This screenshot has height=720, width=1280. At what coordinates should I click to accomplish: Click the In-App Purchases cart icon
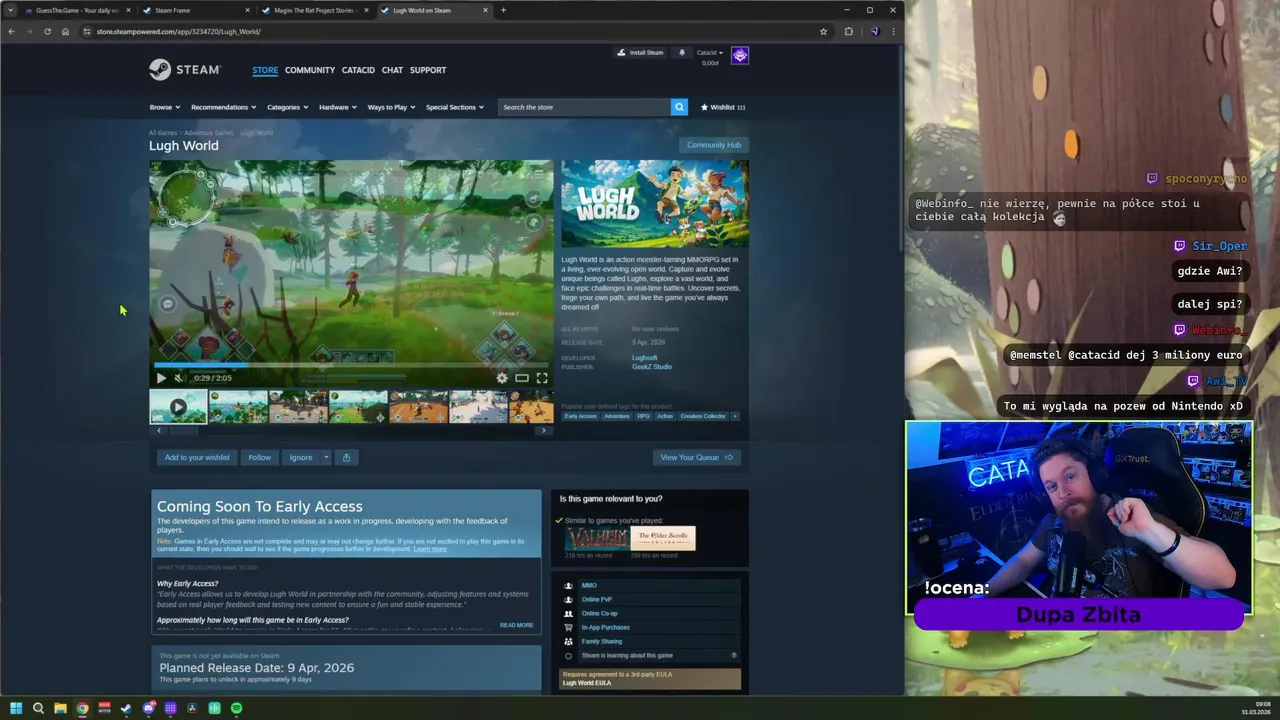(568, 627)
